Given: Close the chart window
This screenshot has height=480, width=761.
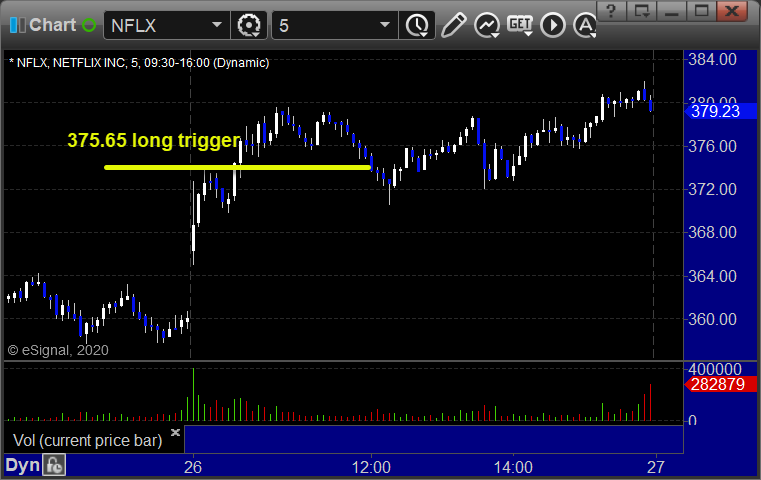Looking at the screenshot, I should pyautogui.click(x=732, y=11).
